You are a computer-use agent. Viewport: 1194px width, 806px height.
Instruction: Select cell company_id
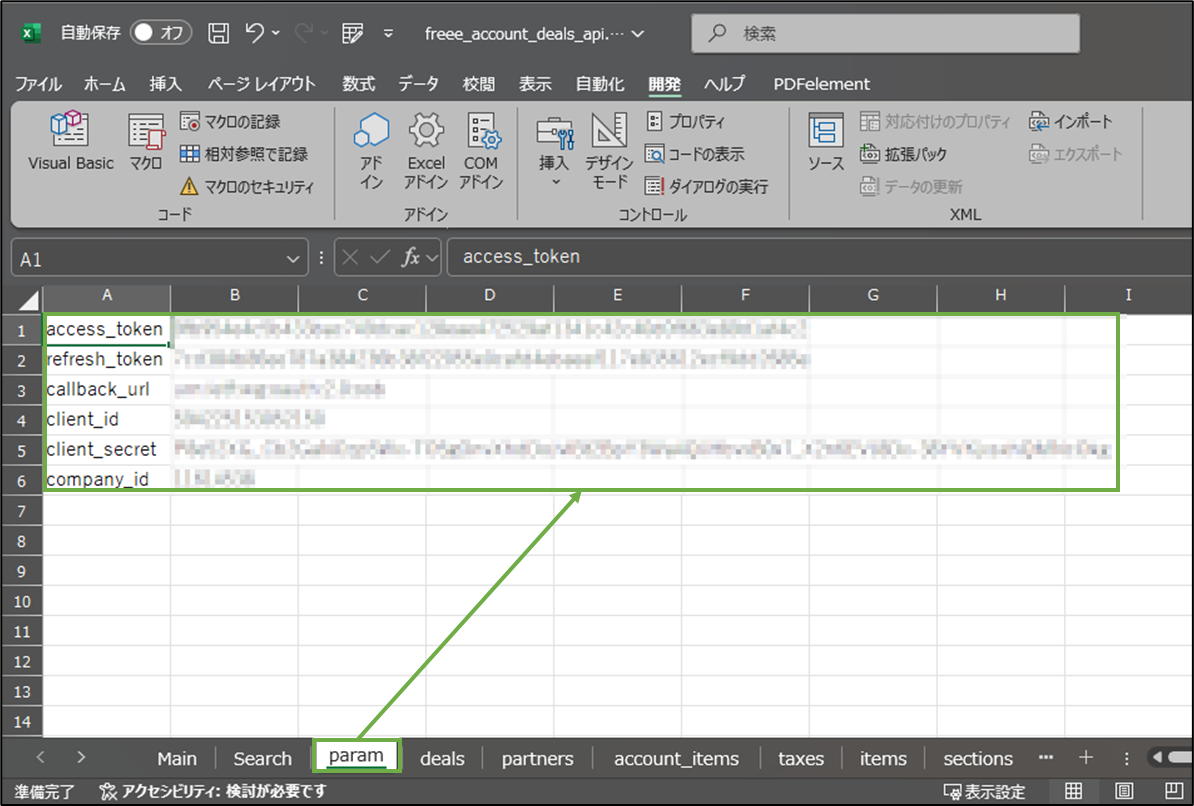pos(106,479)
